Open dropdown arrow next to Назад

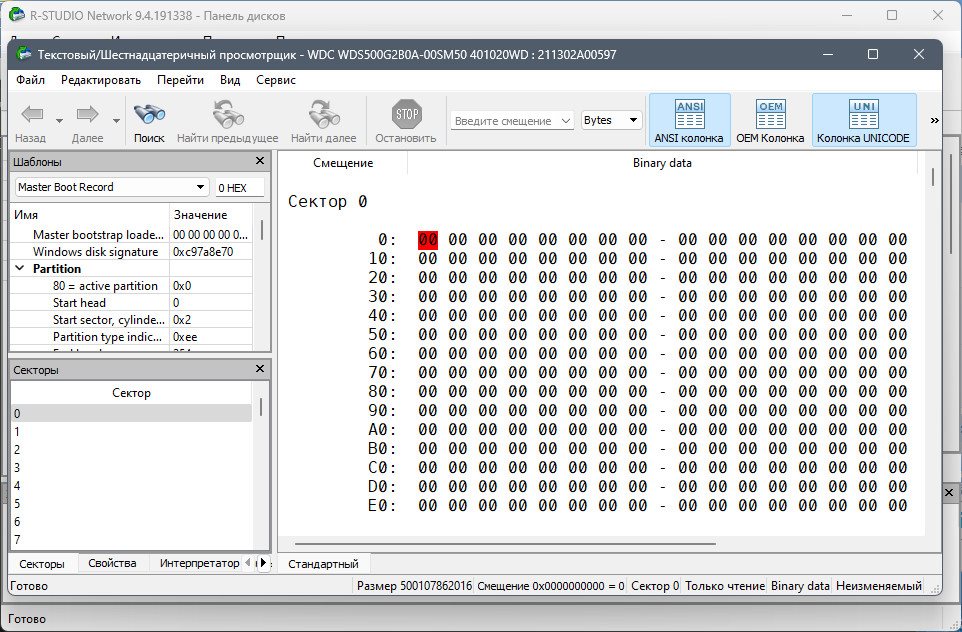coord(59,121)
